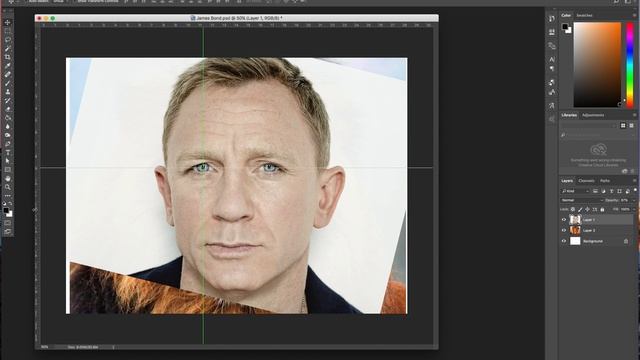The width and height of the screenshot is (640, 360).
Task: Open the Libraries panel options menu
Action: (x=635, y=115)
